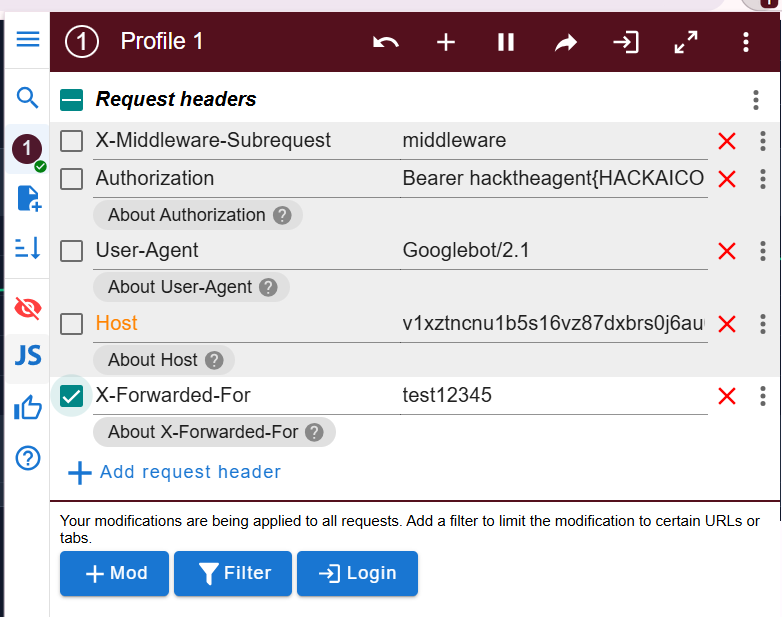Open more options for X-Middleware-Subrequest row
The image size is (782, 617).
[763, 141]
